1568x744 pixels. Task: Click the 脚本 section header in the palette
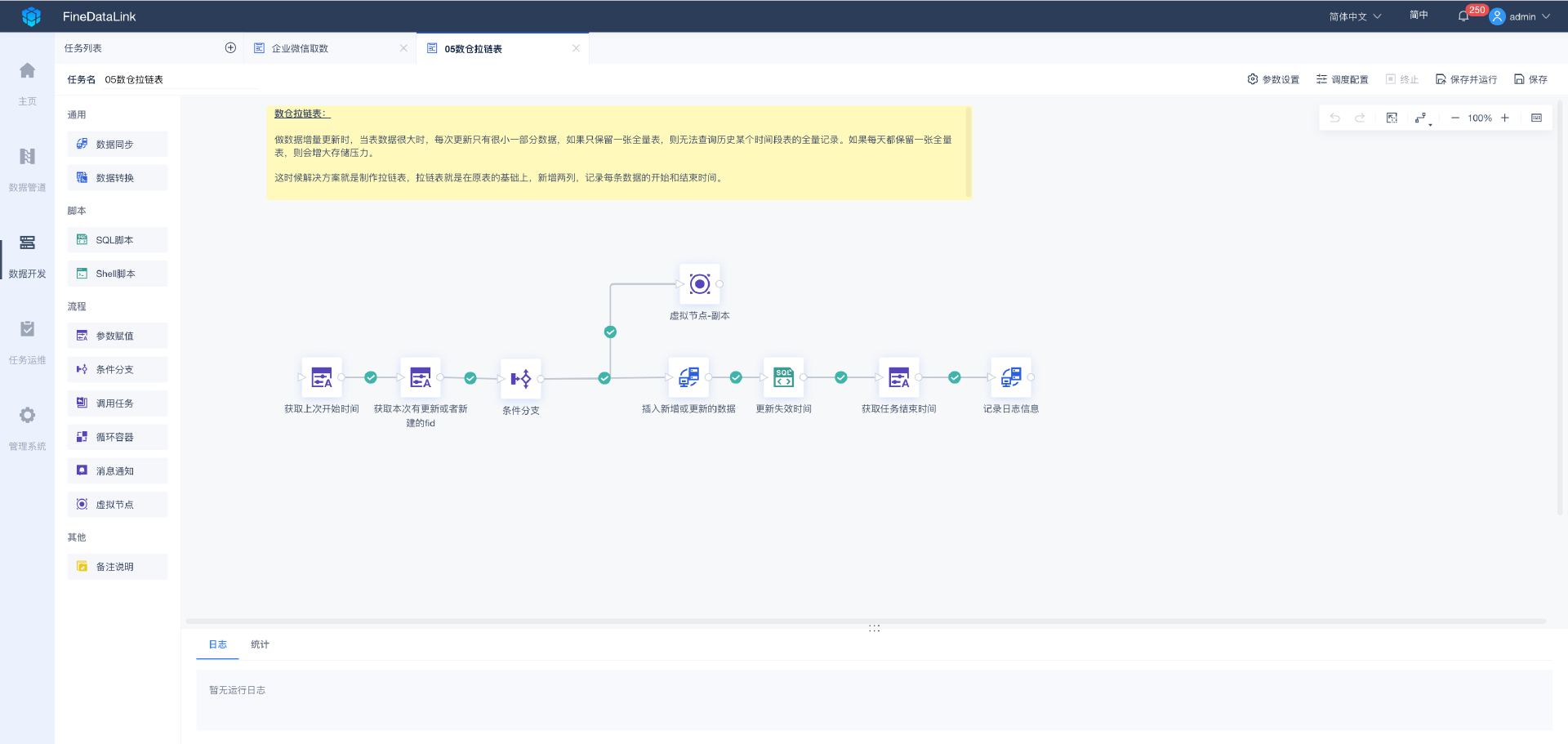point(77,211)
